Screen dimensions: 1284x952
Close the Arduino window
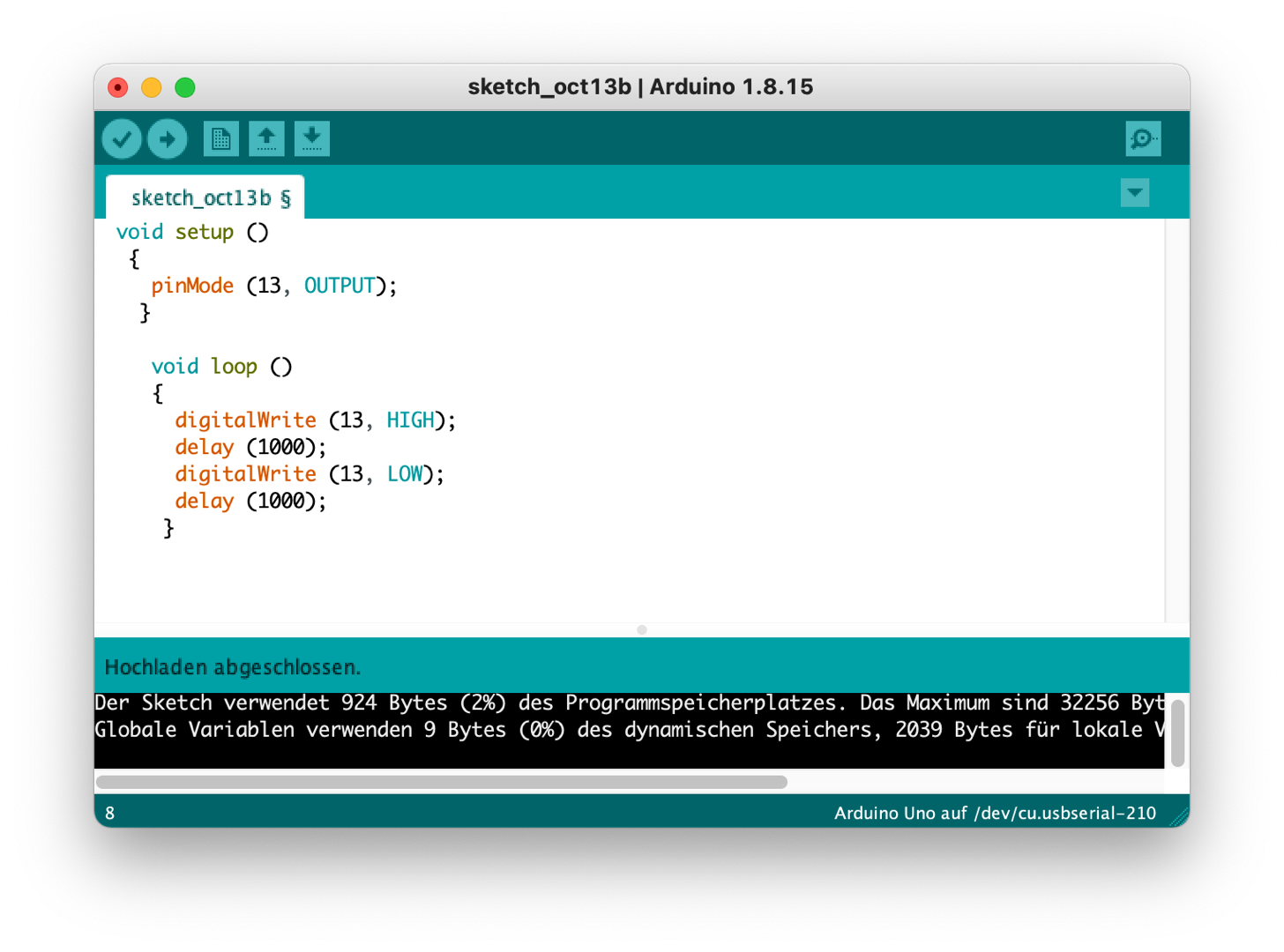tap(118, 87)
